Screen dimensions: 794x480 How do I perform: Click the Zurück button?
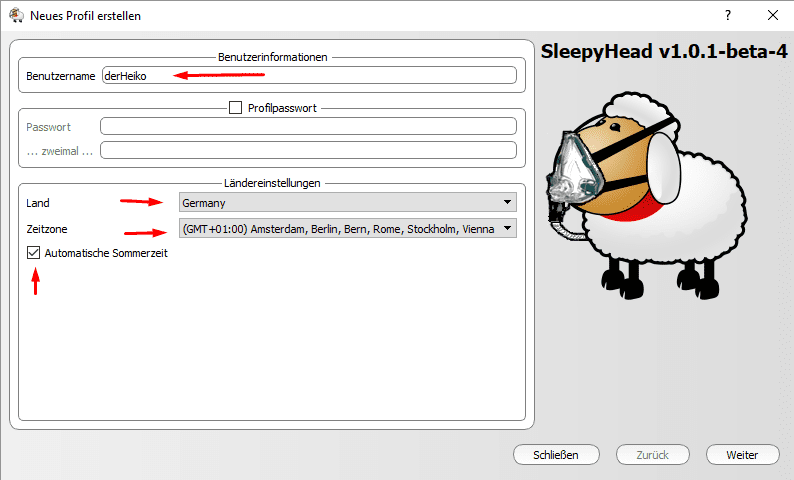point(652,455)
